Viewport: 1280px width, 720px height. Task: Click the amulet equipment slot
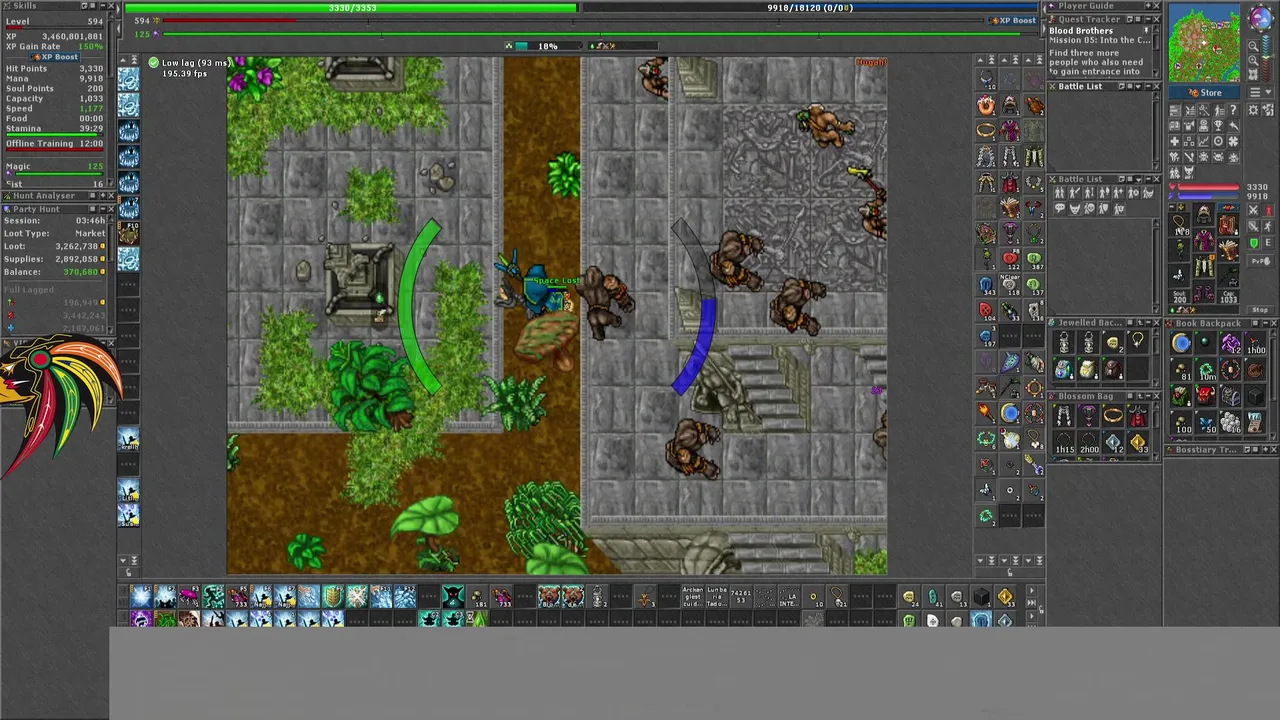click(1180, 224)
